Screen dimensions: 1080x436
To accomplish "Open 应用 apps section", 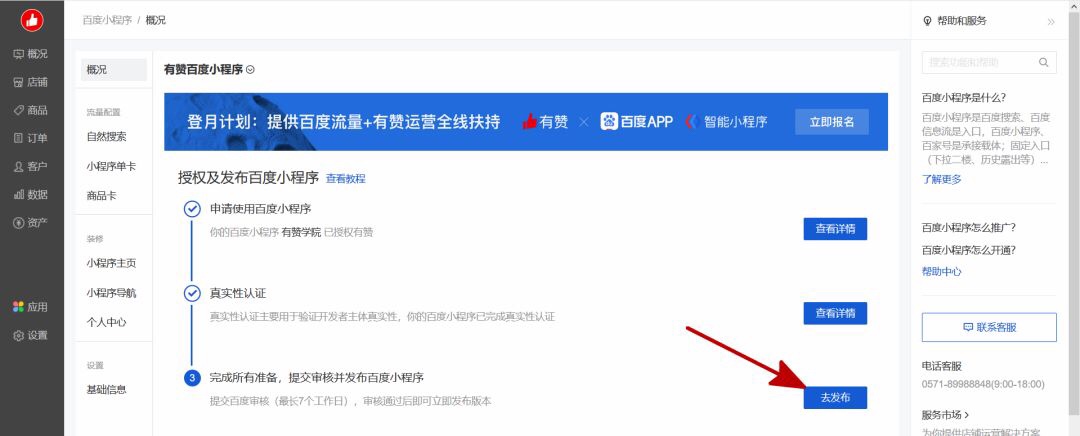I will click(x=31, y=307).
